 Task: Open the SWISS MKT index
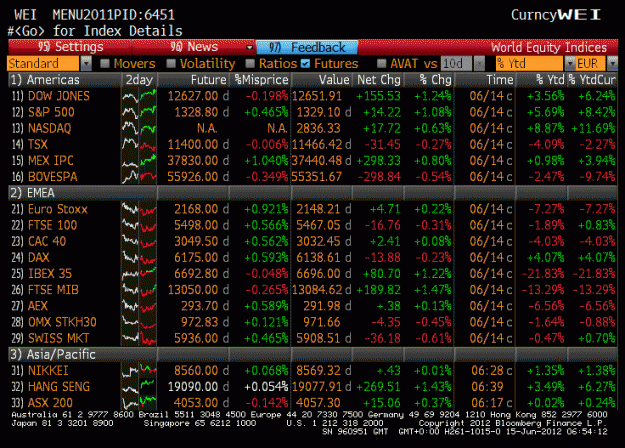[x=59, y=338]
